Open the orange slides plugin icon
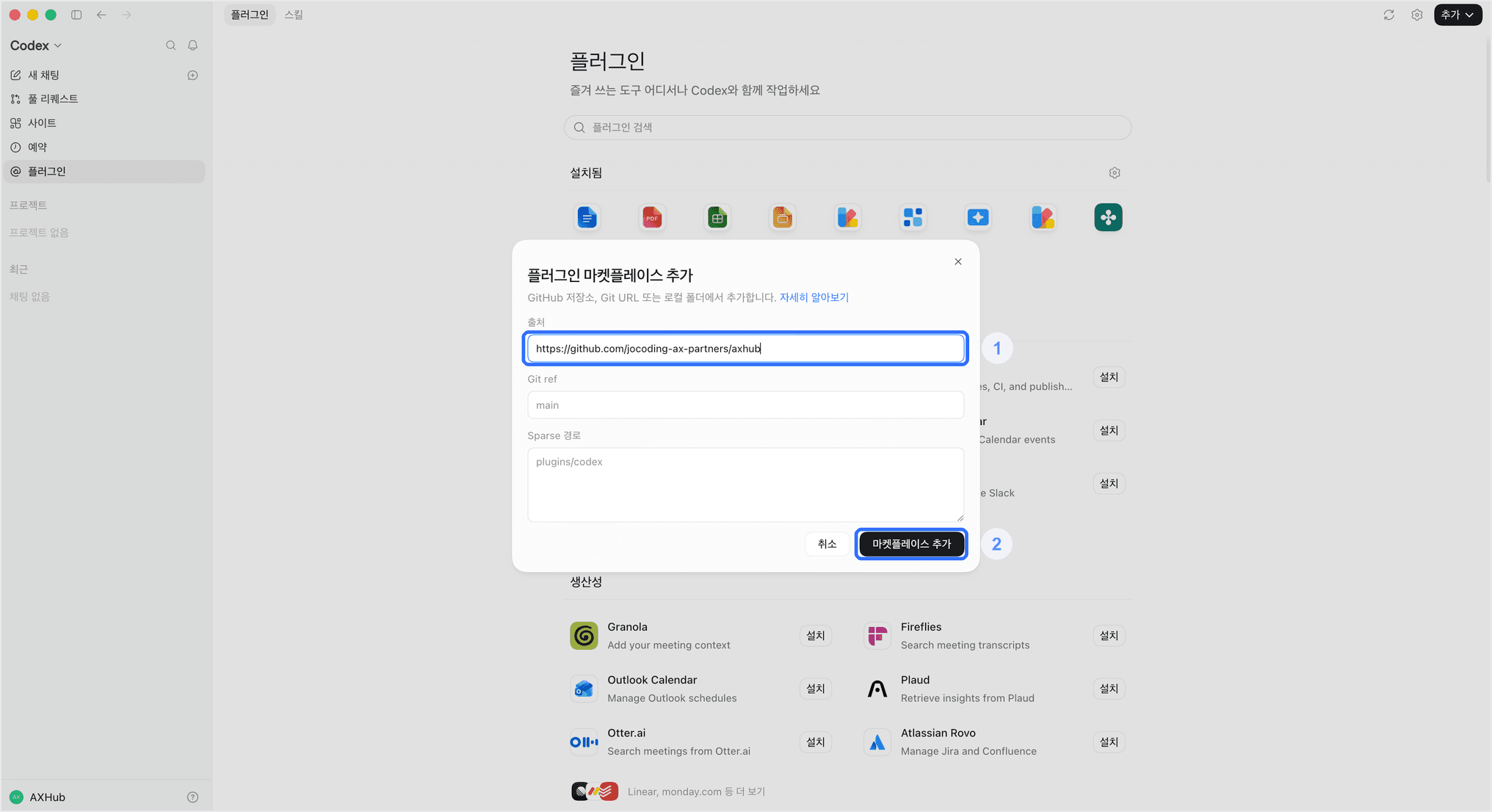 click(x=783, y=217)
